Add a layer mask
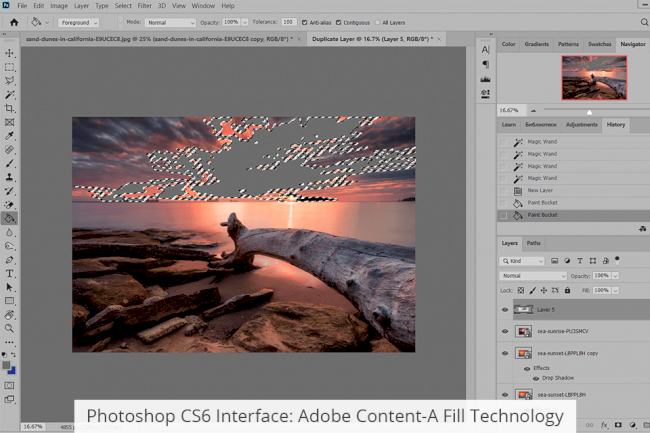This screenshot has height=433, width=650. (618, 425)
